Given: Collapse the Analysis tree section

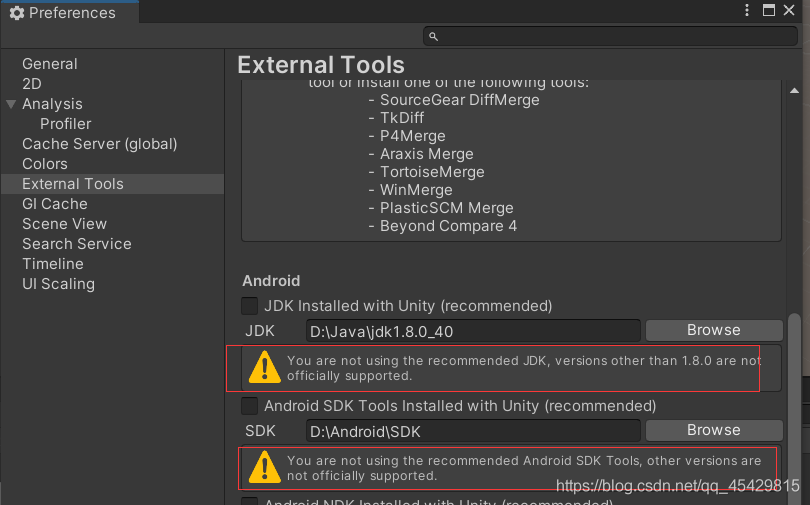Looking at the screenshot, I should (x=11, y=104).
